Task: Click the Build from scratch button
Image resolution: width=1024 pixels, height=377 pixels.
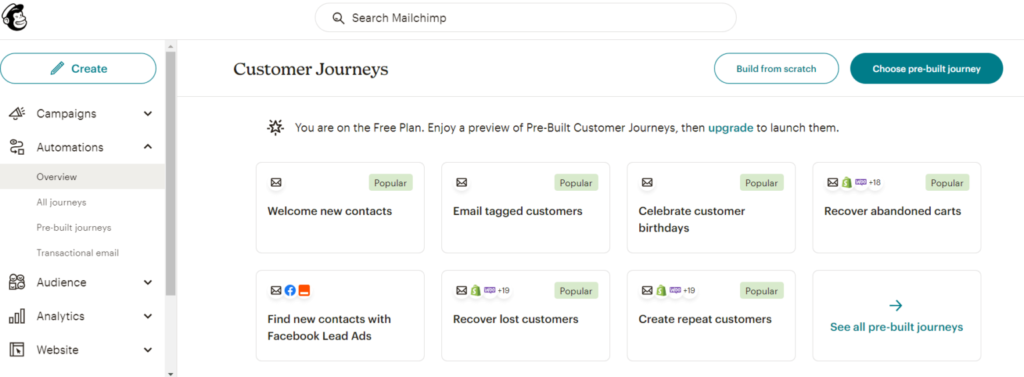Action: tap(776, 69)
